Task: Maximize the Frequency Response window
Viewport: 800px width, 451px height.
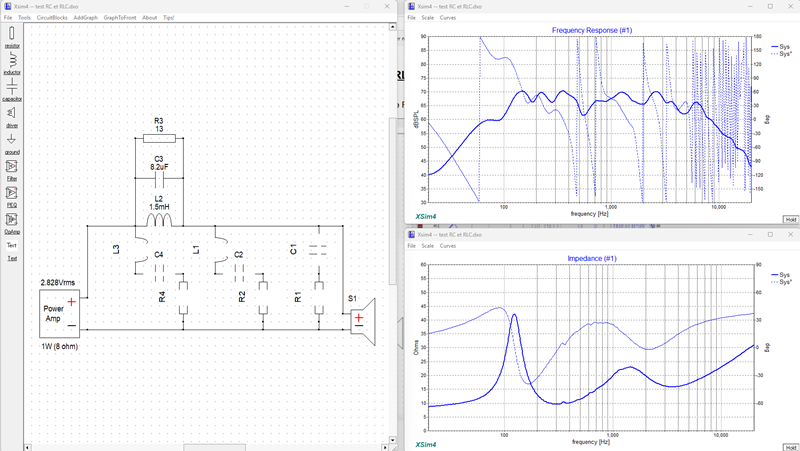Action: click(770, 6)
